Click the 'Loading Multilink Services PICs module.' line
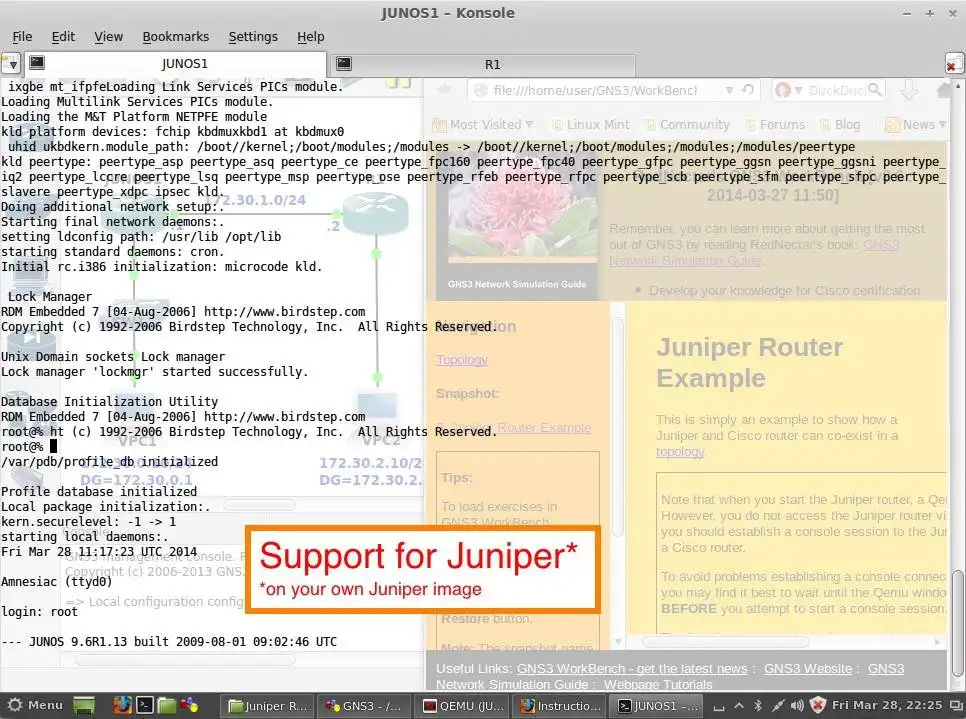The image size is (966, 719). coord(137,102)
